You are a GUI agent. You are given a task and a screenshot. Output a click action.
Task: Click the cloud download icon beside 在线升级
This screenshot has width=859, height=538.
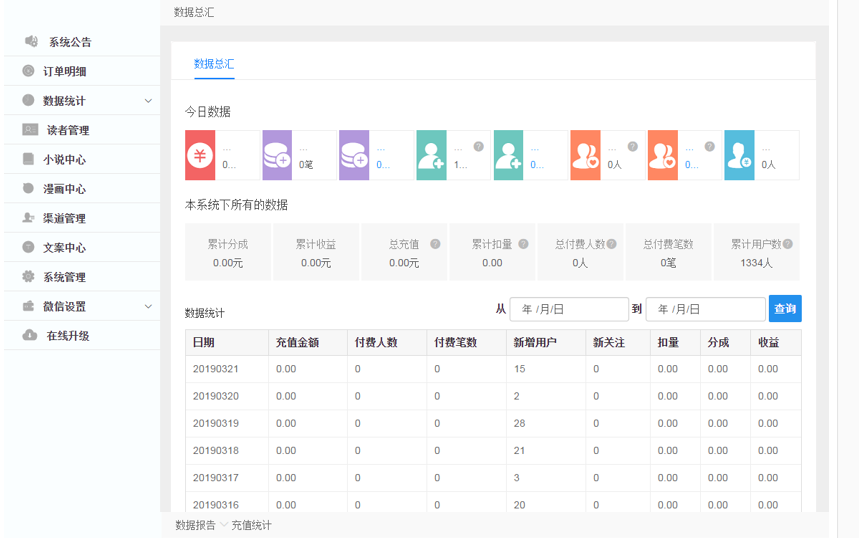point(29,336)
